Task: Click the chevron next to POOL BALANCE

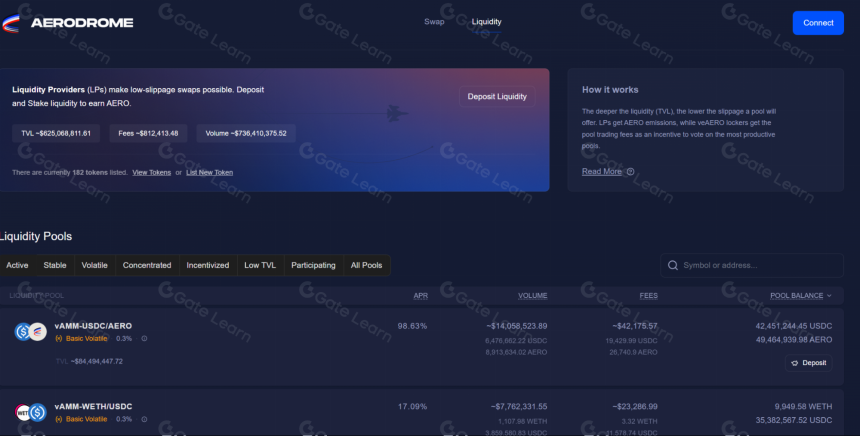Action: tap(829, 296)
